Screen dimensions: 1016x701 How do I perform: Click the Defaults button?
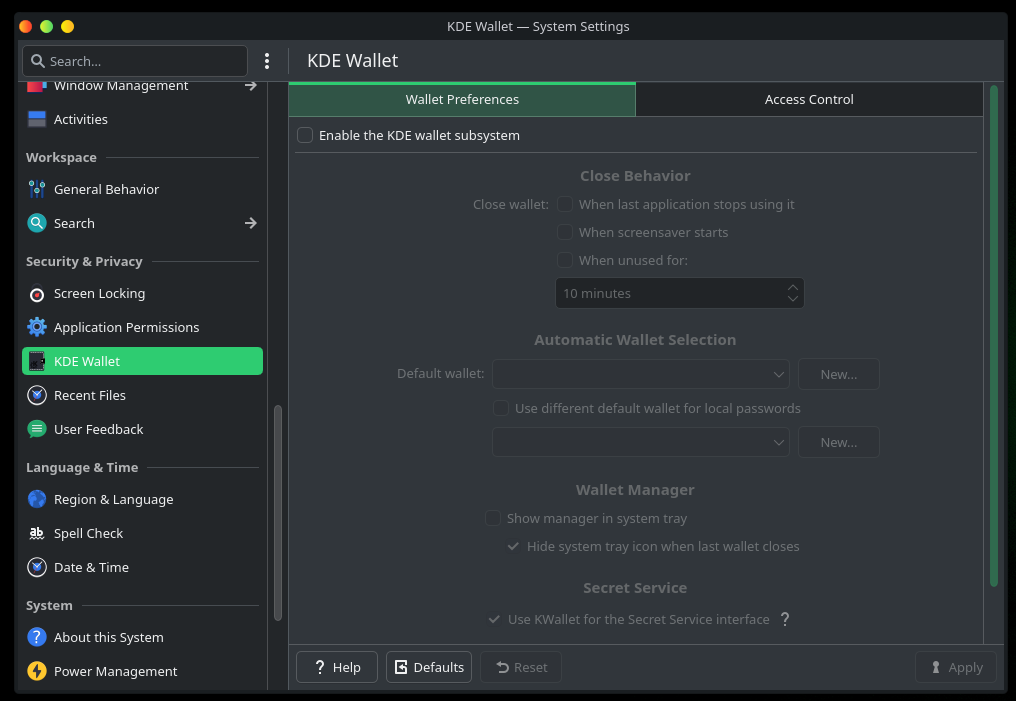429,667
